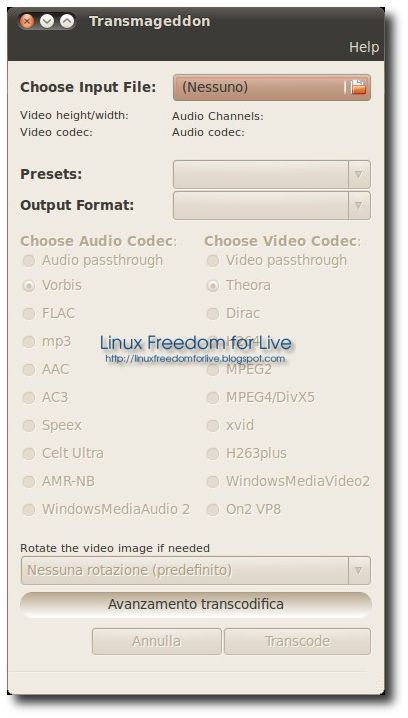
Task: Choose the Dirac video codec
Action: [212, 314]
